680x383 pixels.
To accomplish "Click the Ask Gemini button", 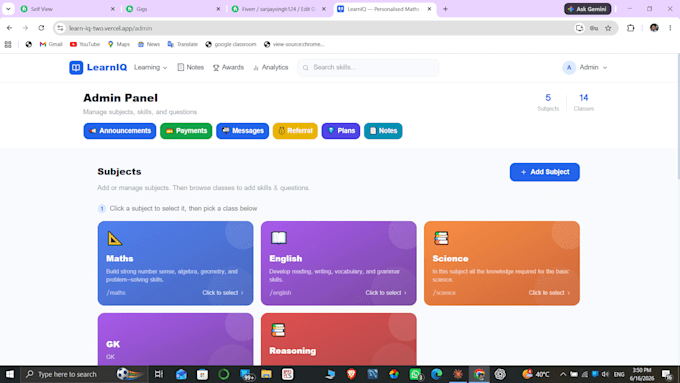I will [x=588, y=9].
